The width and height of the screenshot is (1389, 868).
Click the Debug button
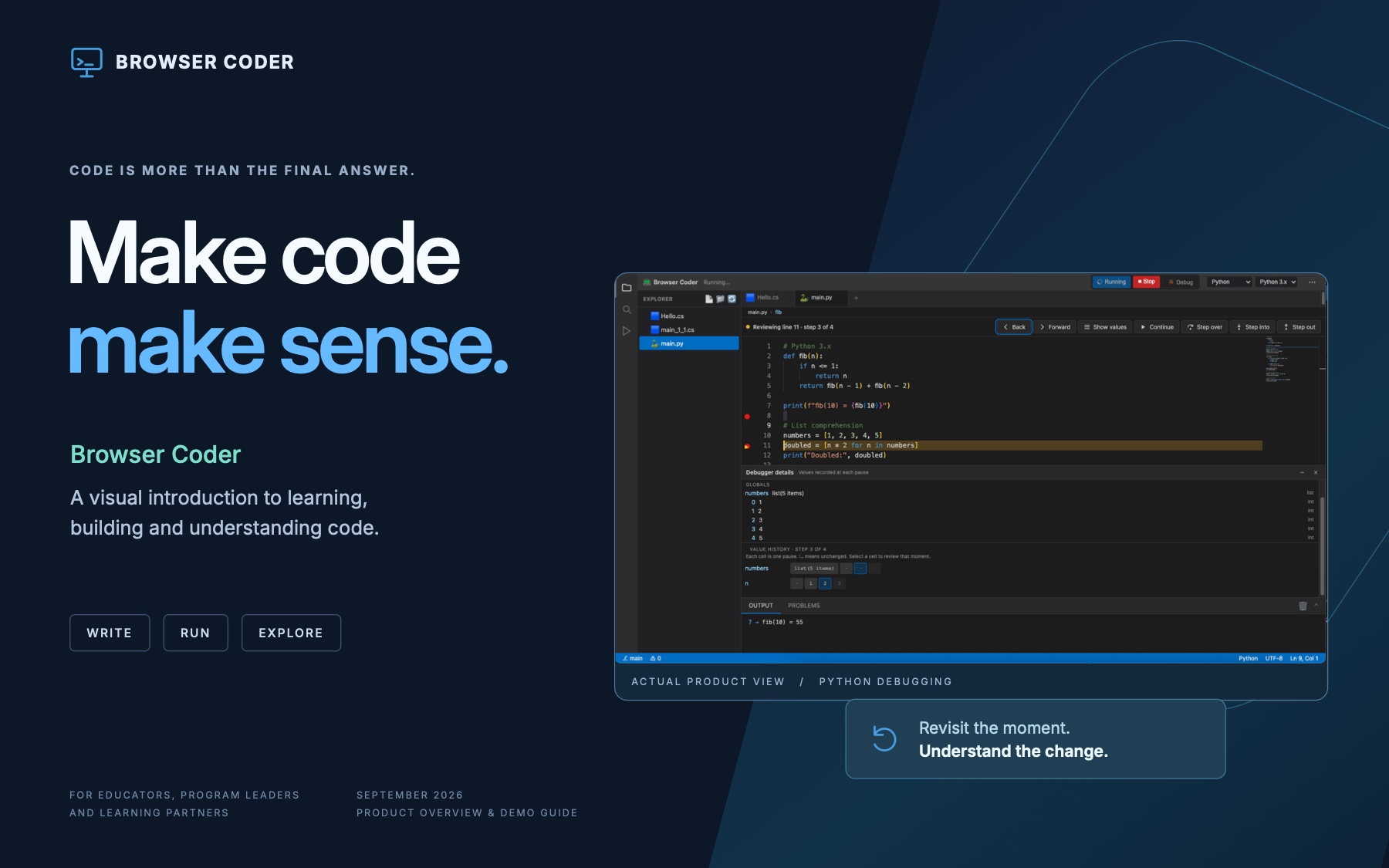pyautogui.click(x=1181, y=282)
